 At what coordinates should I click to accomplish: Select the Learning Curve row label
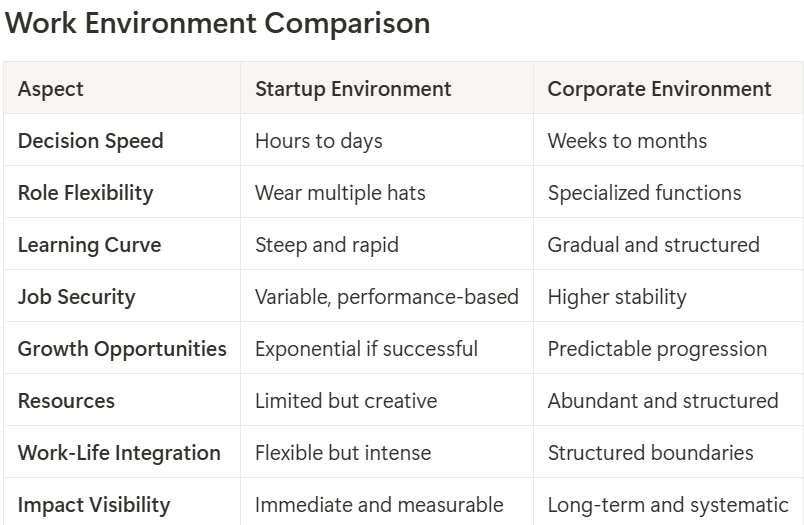89,245
